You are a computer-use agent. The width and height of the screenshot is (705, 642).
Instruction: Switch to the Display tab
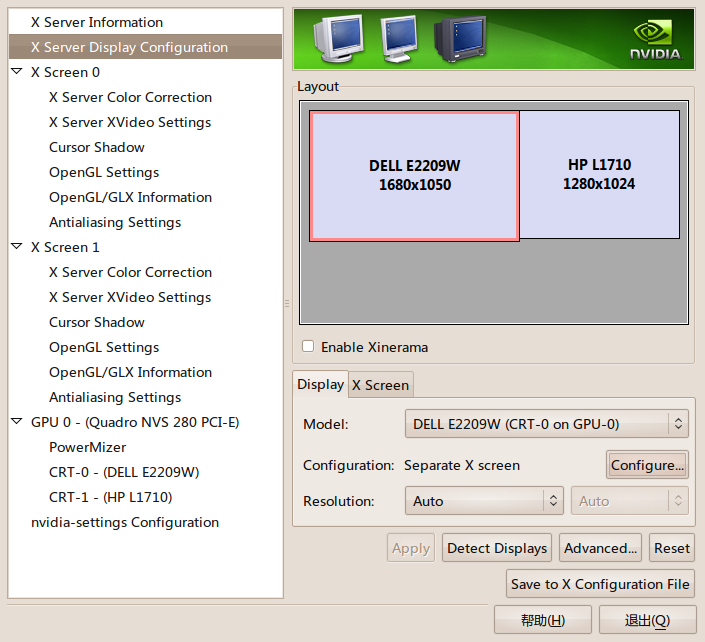[320, 384]
